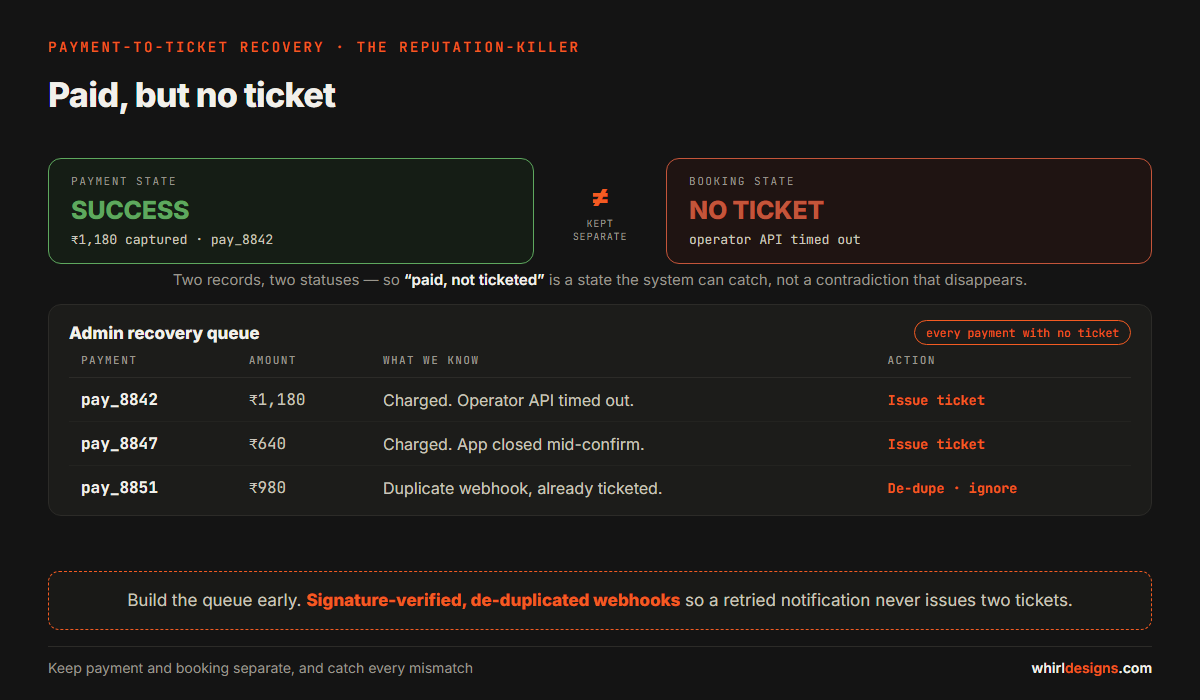Click the 'Issue ticket' action for pay_8842
1200x700 pixels.
pos(936,400)
